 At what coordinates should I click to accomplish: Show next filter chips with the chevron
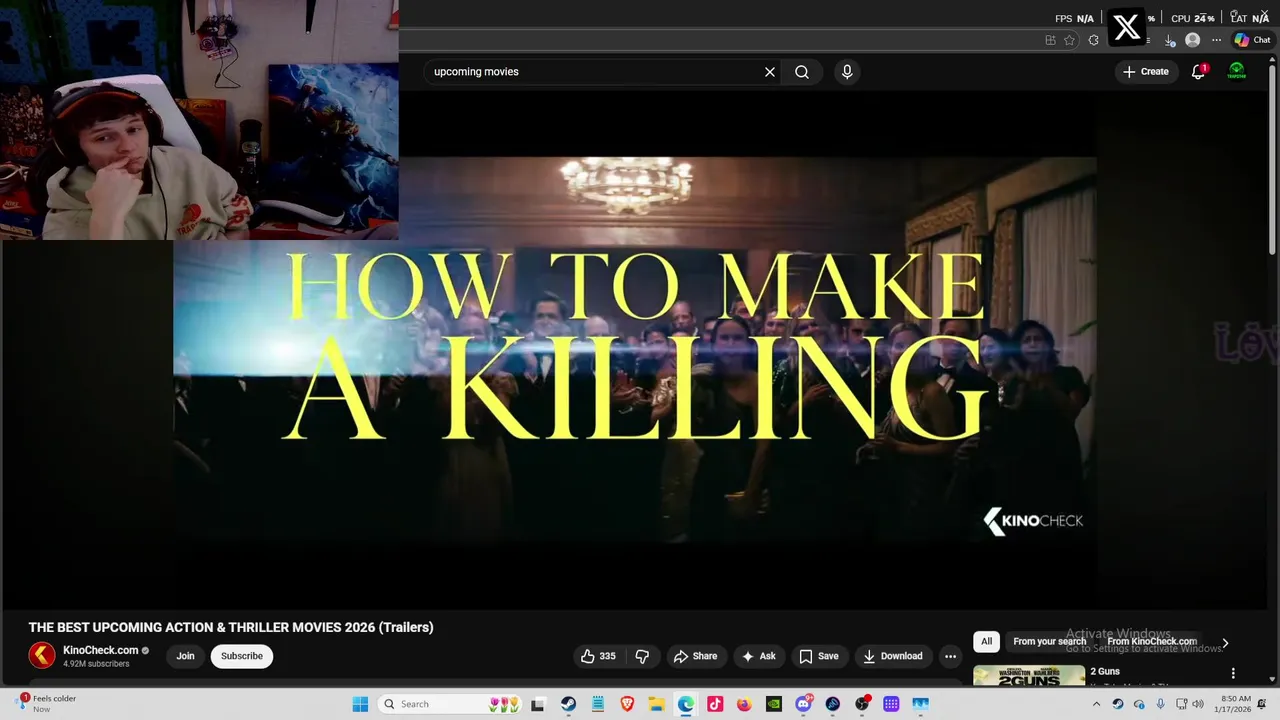(x=1225, y=643)
